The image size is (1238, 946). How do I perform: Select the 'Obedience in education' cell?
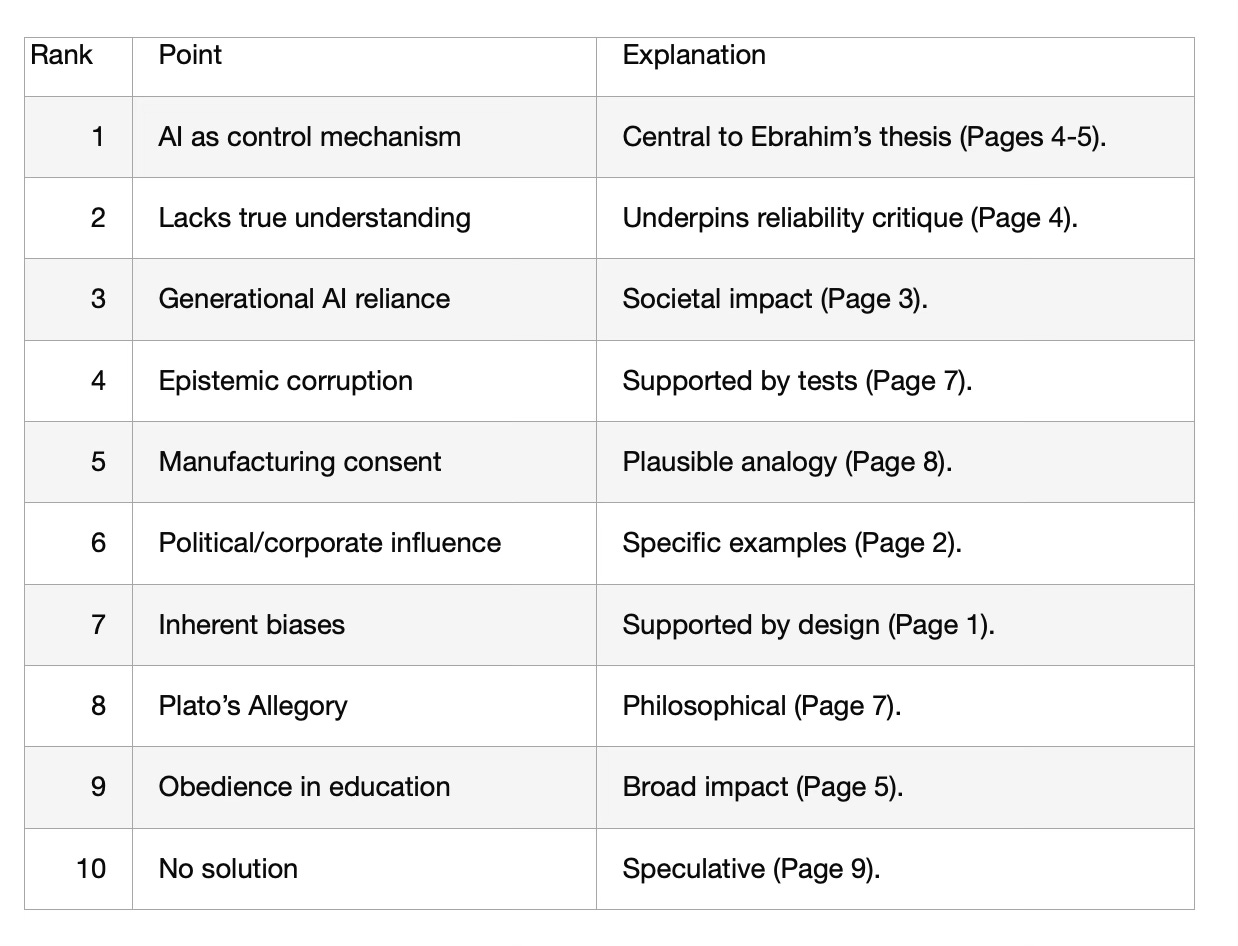[x=364, y=787]
